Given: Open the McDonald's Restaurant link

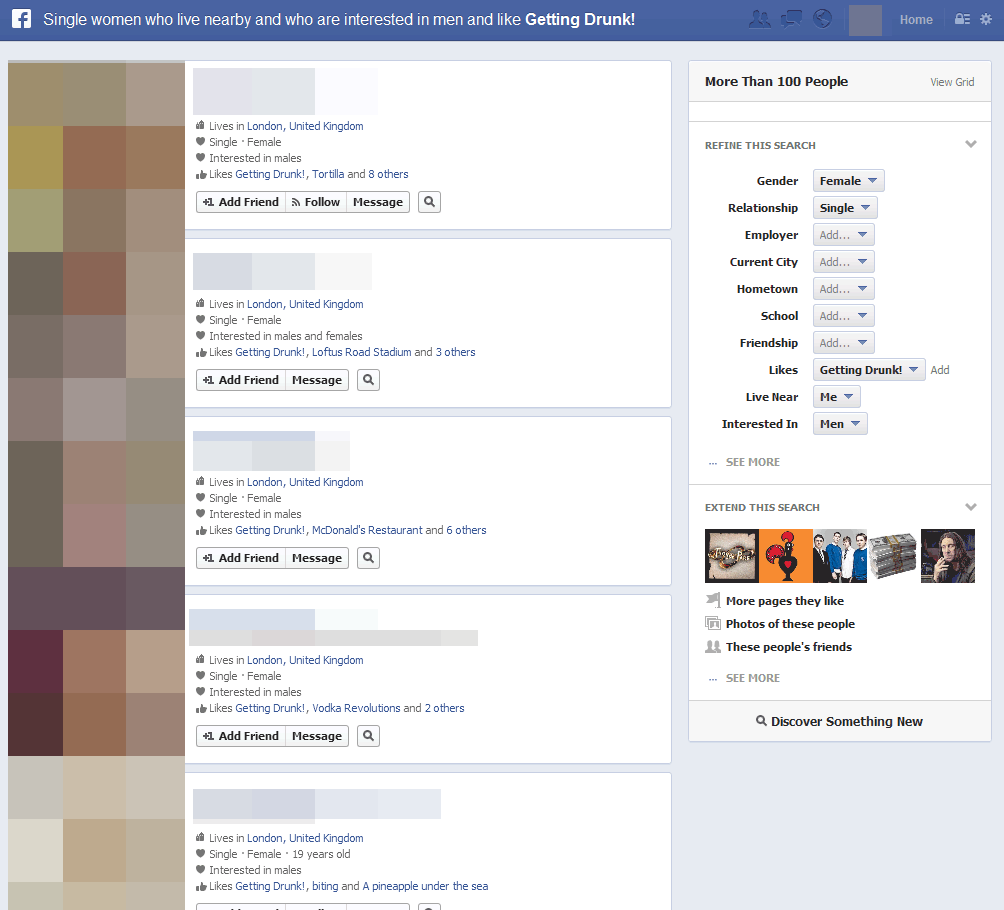Looking at the screenshot, I should pos(367,530).
